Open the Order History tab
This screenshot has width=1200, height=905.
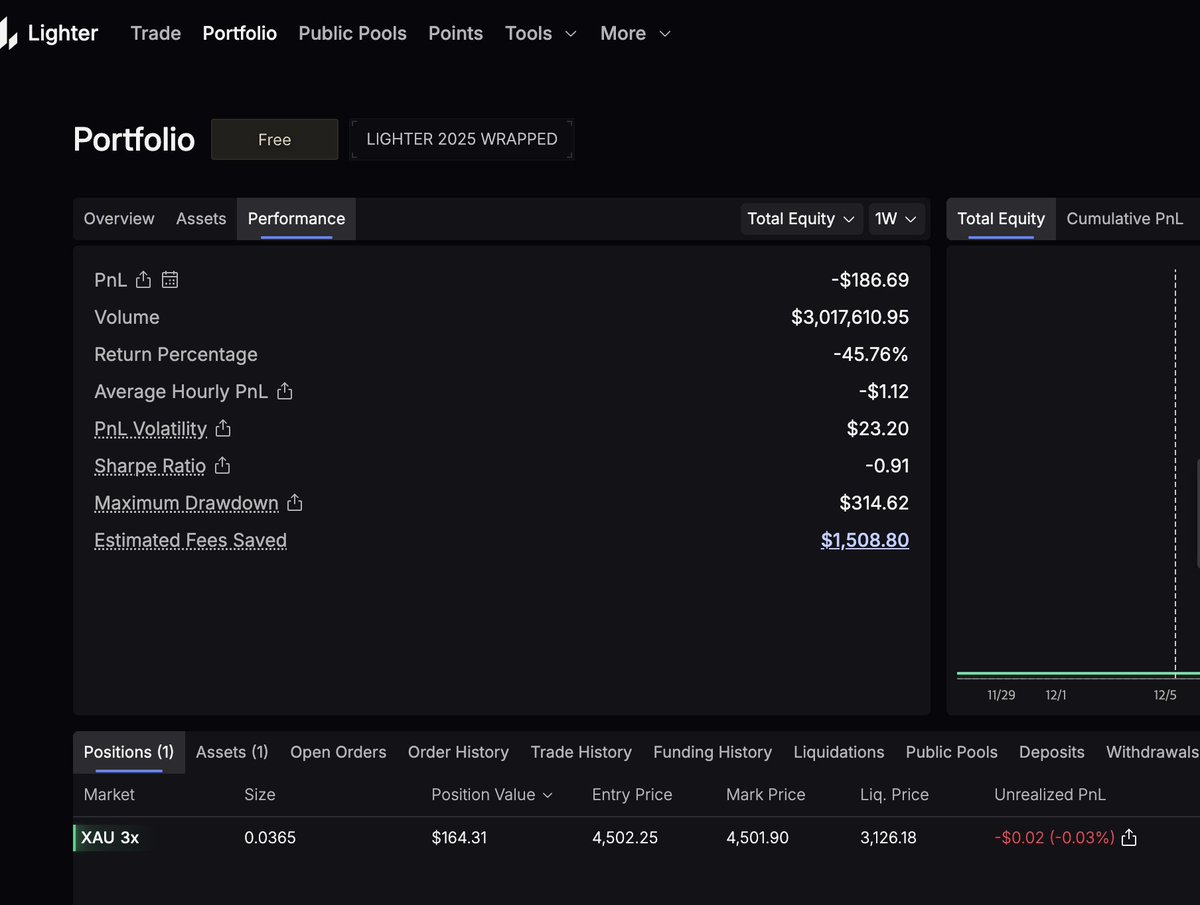[x=458, y=752]
